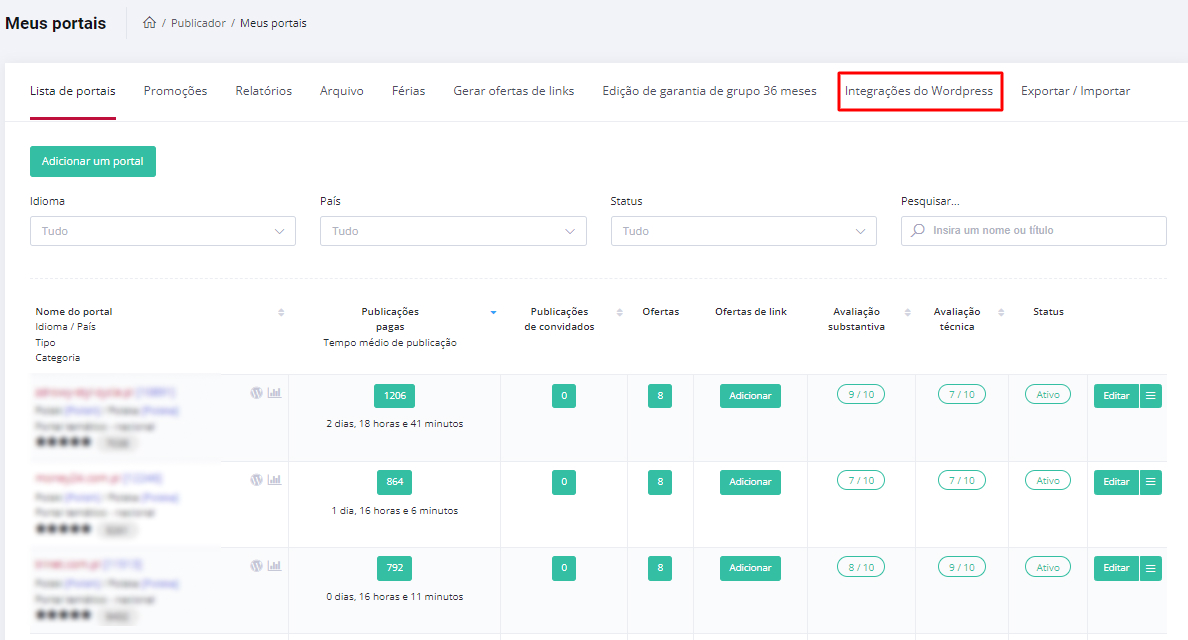This screenshot has width=1188, height=640.
Task: Open the Promoções tab
Action: (x=175, y=91)
